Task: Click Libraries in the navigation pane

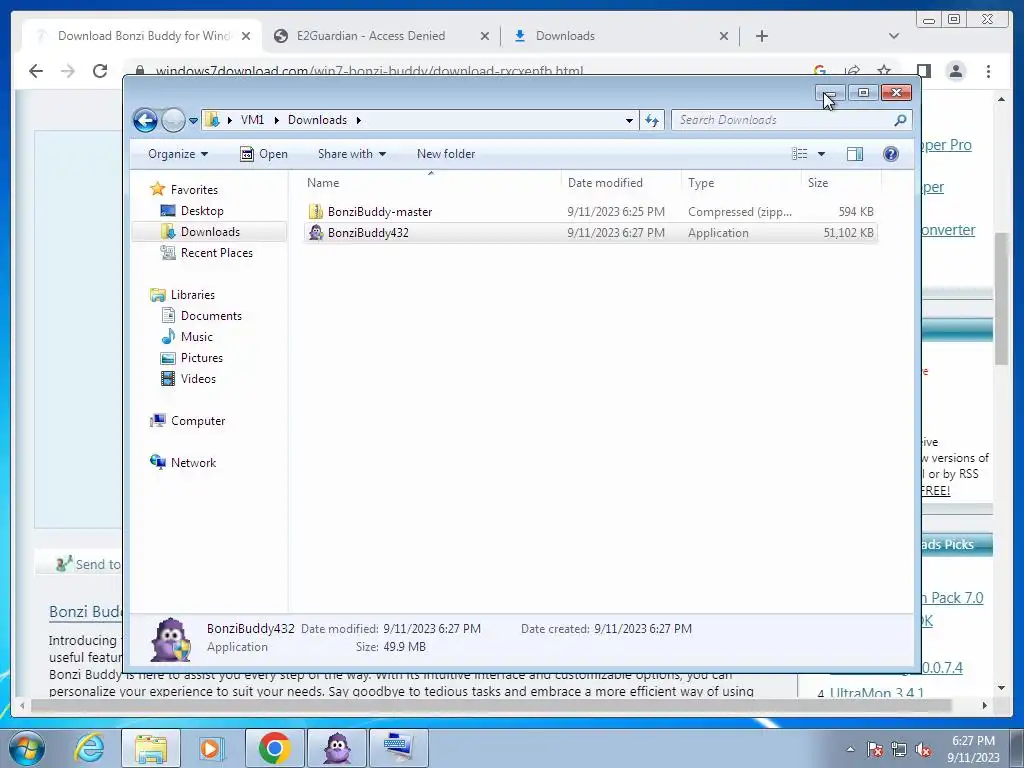Action: click(193, 295)
